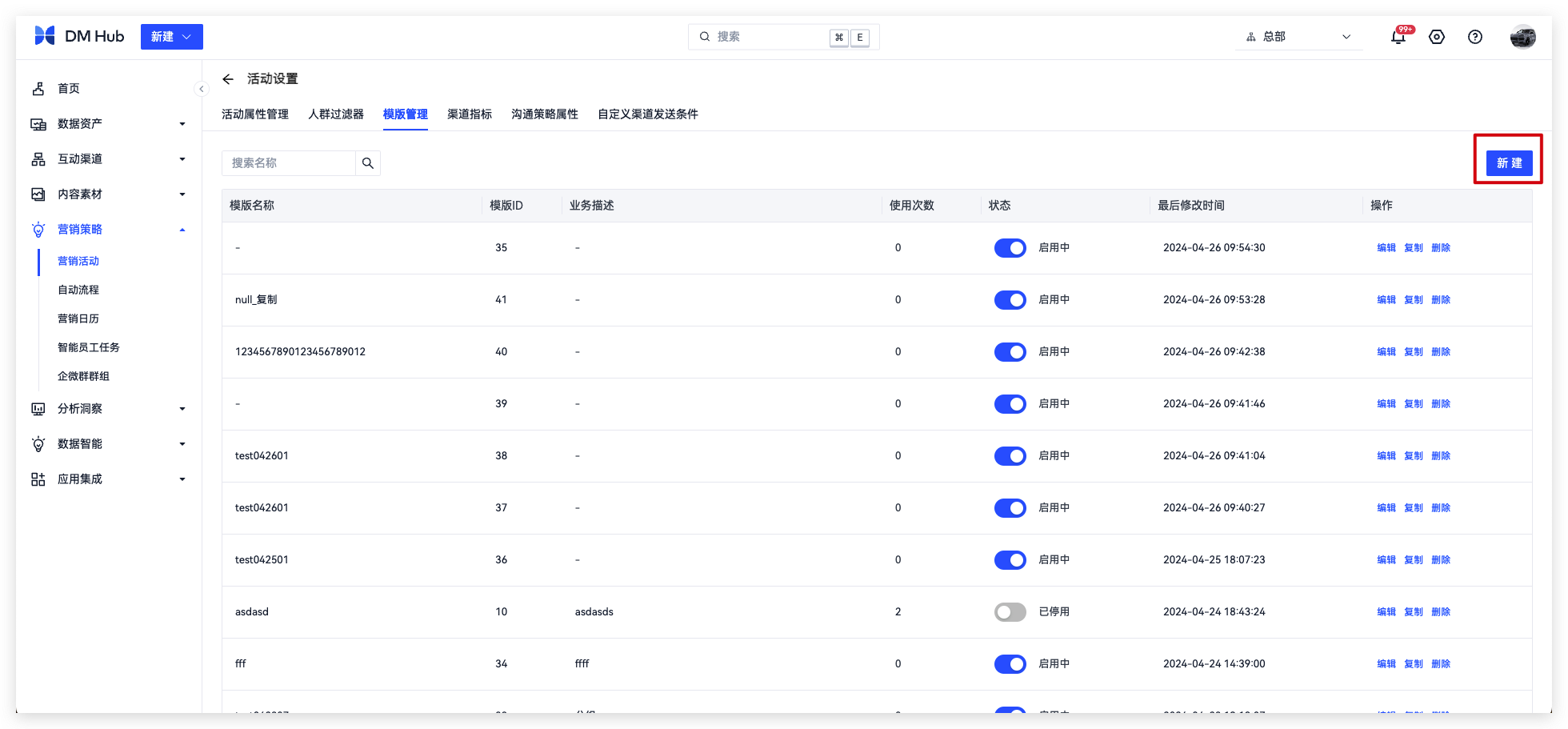
Task: Expand the 互动渠道 menu arrow
Action: 182,159
